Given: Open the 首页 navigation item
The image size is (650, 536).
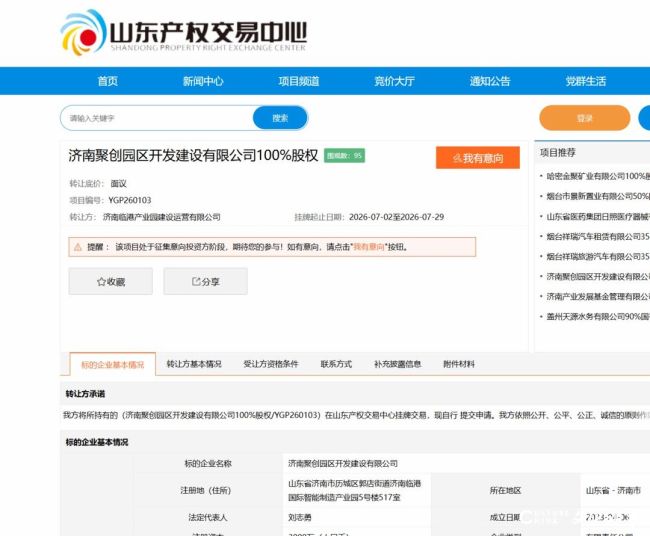Looking at the screenshot, I should point(107,81).
